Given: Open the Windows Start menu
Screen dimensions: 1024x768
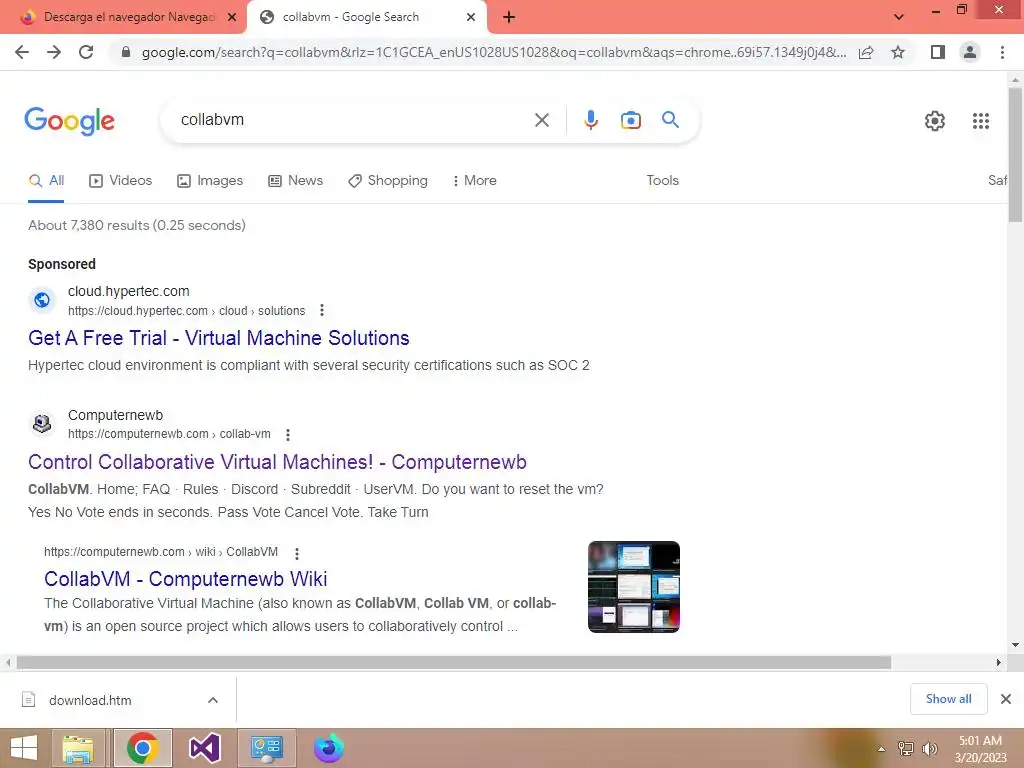Looking at the screenshot, I should click(x=24, y=748).
